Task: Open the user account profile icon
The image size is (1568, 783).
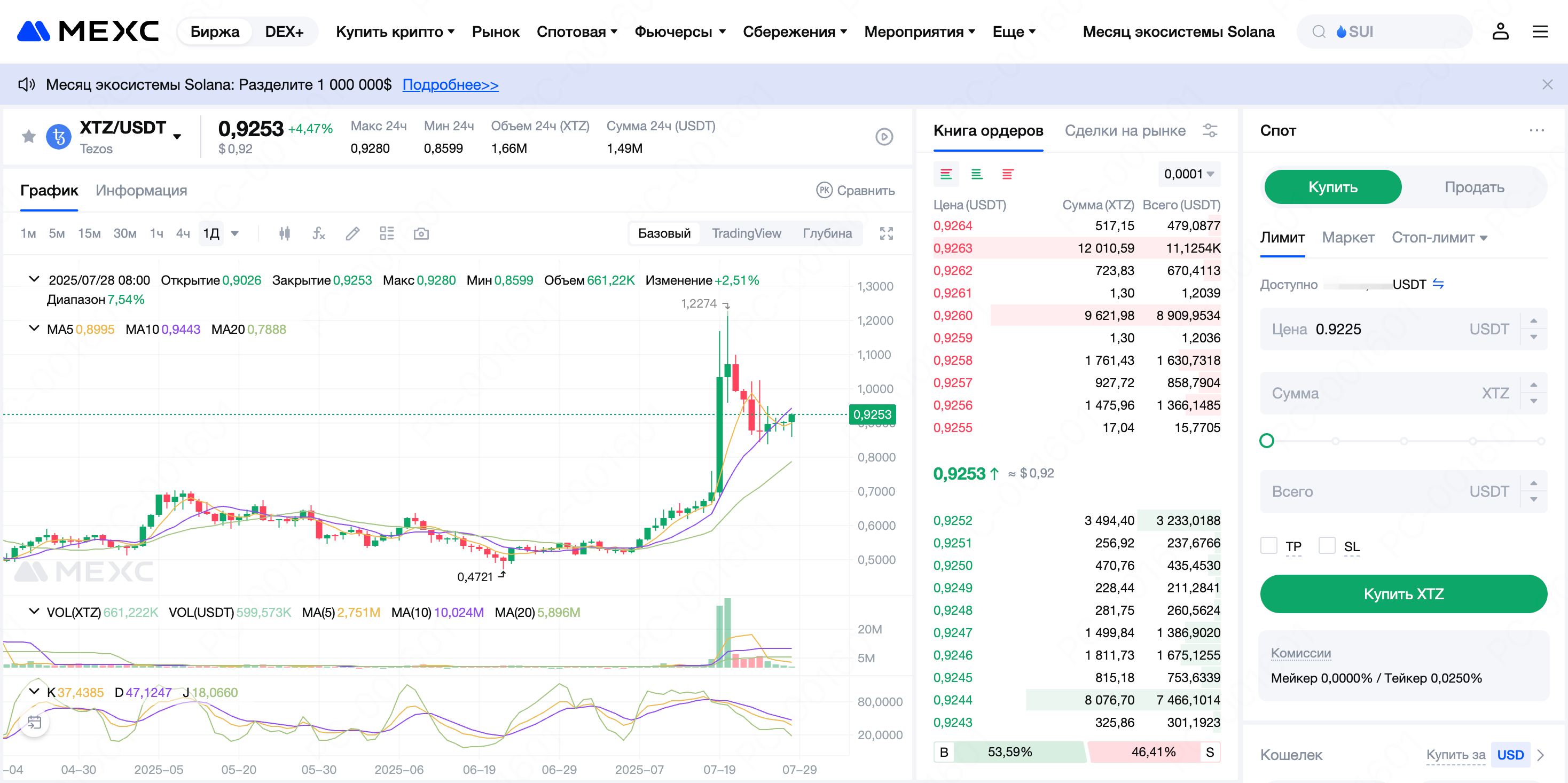Action: click(1500, 31)
